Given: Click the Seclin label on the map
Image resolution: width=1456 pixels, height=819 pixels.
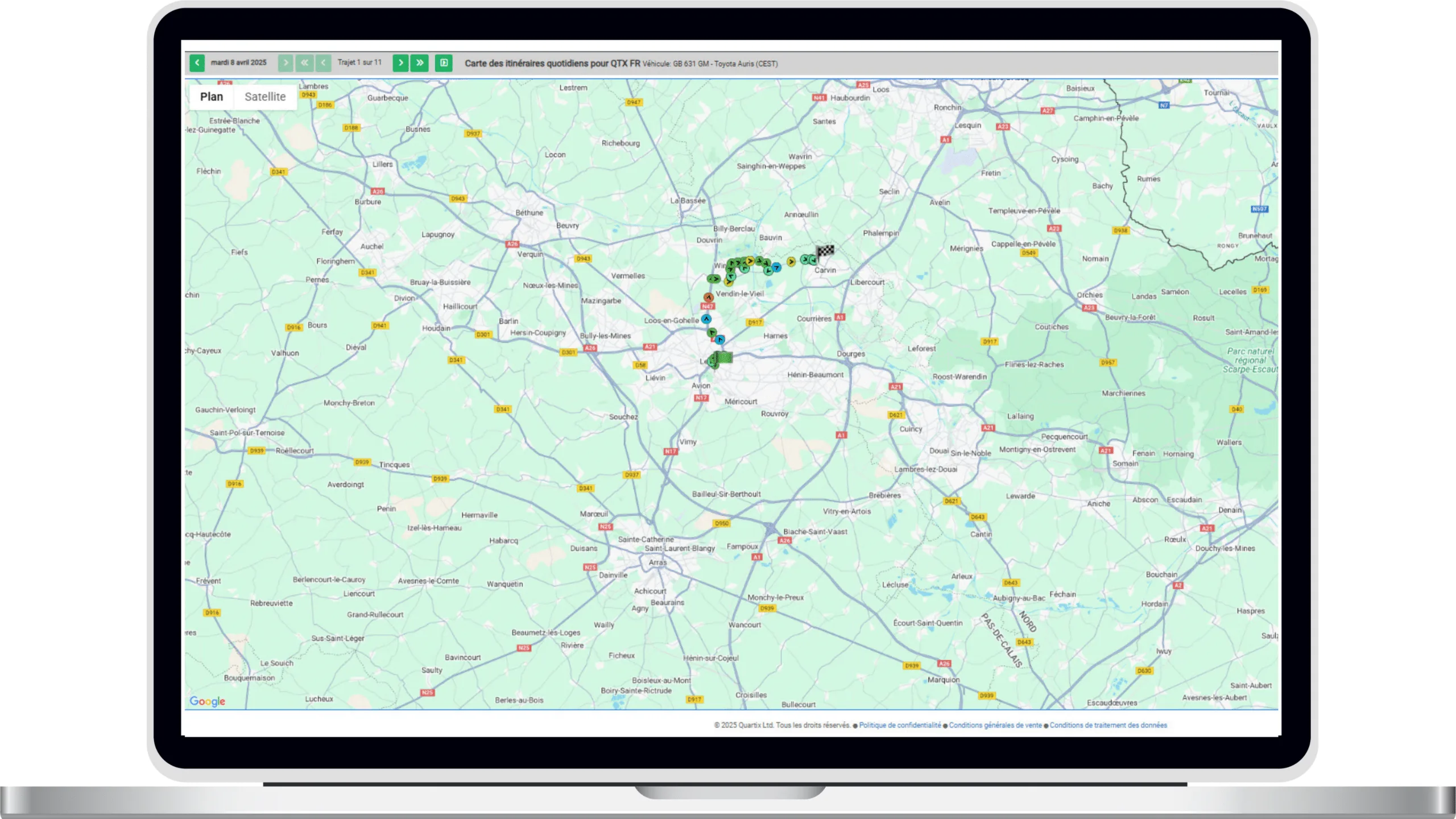Looking at the screenshot, I should point(889,192).
